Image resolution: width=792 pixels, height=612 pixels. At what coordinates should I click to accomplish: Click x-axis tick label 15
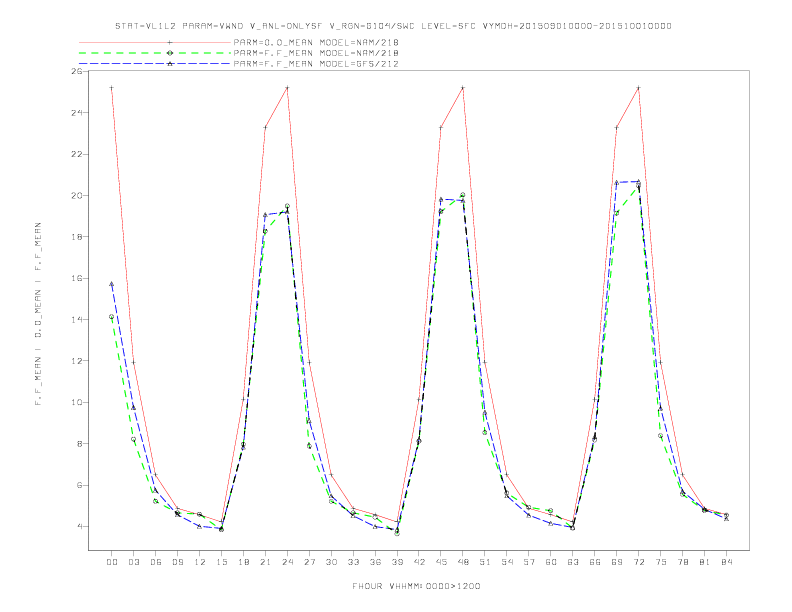tap(221, 562)
